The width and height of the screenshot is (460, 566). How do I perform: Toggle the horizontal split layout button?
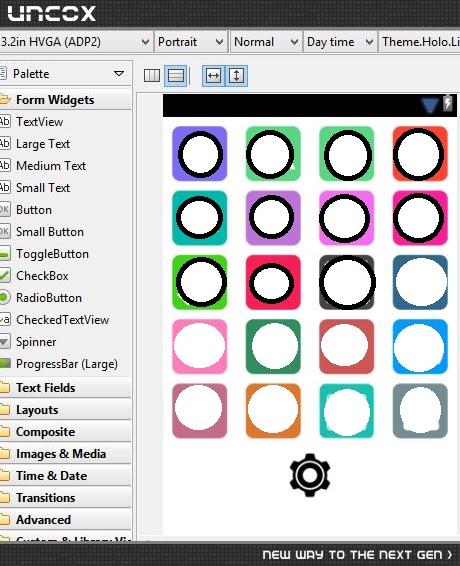pyautogui.click(x=176, y=76)
